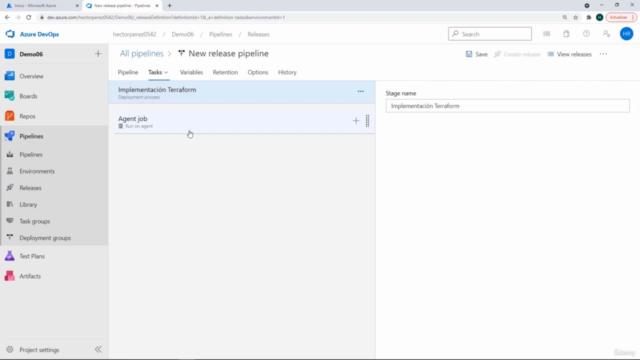Open the Repos sidebar icon
Image resolution: width=640 pixels, height=360 pixels.
pos(9,116)
